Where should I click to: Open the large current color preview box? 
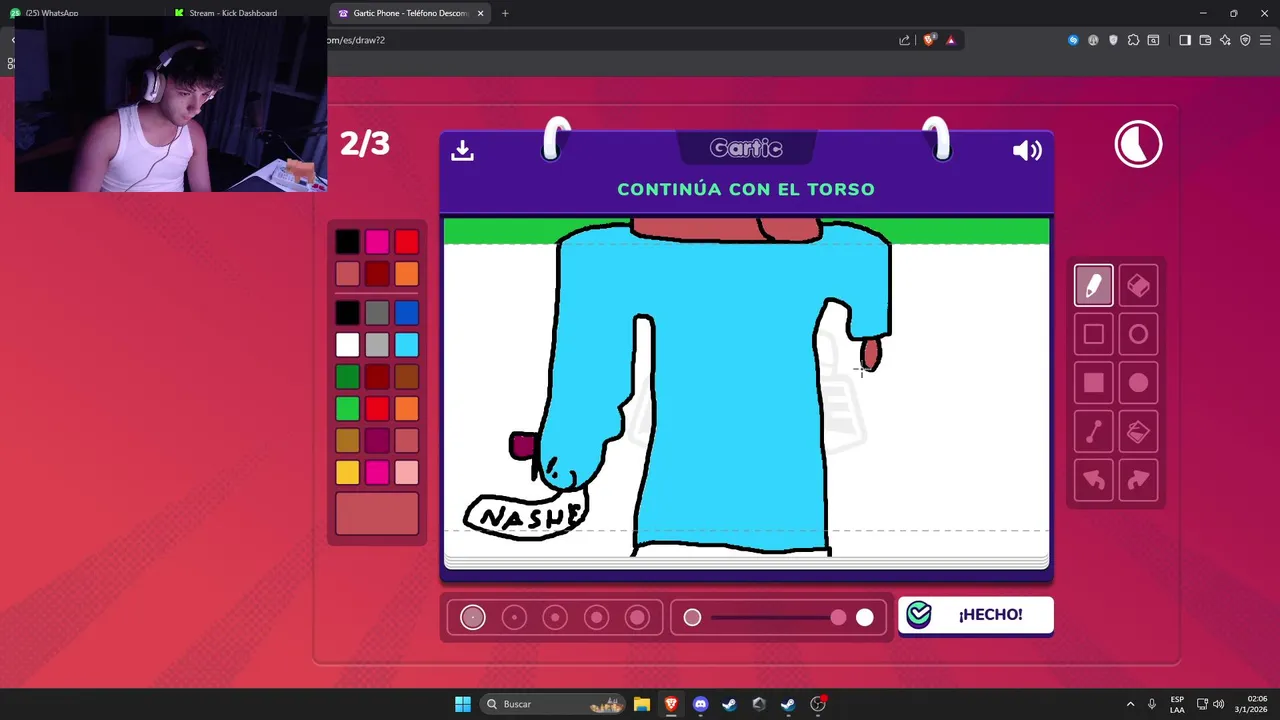coord(377,514)
